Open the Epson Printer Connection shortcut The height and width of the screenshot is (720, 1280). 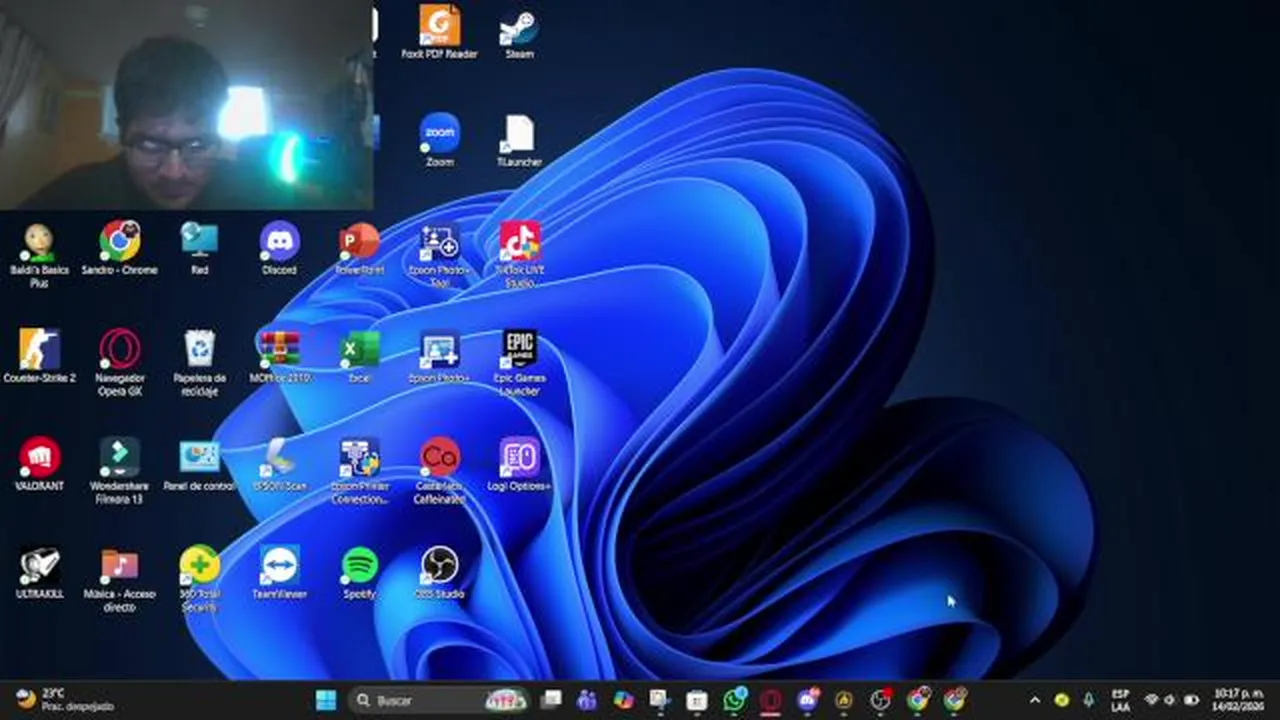(359, 470)
